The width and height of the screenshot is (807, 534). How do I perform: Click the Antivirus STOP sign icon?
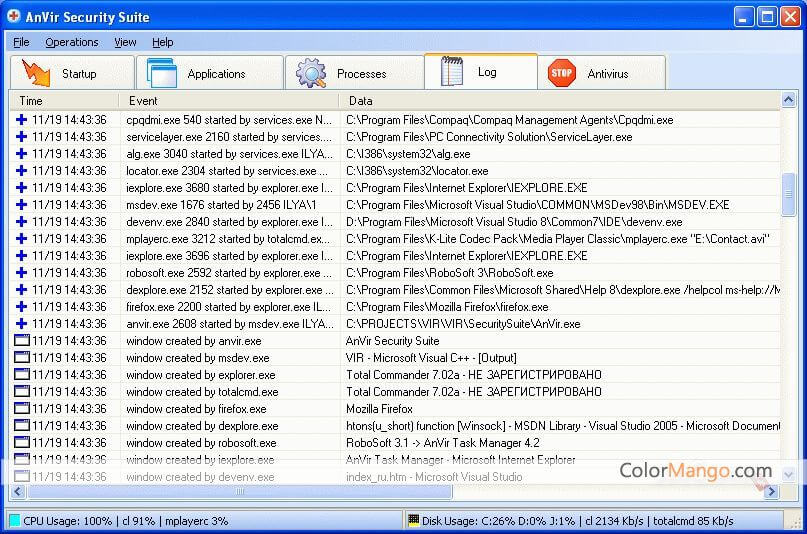(562, 73)
